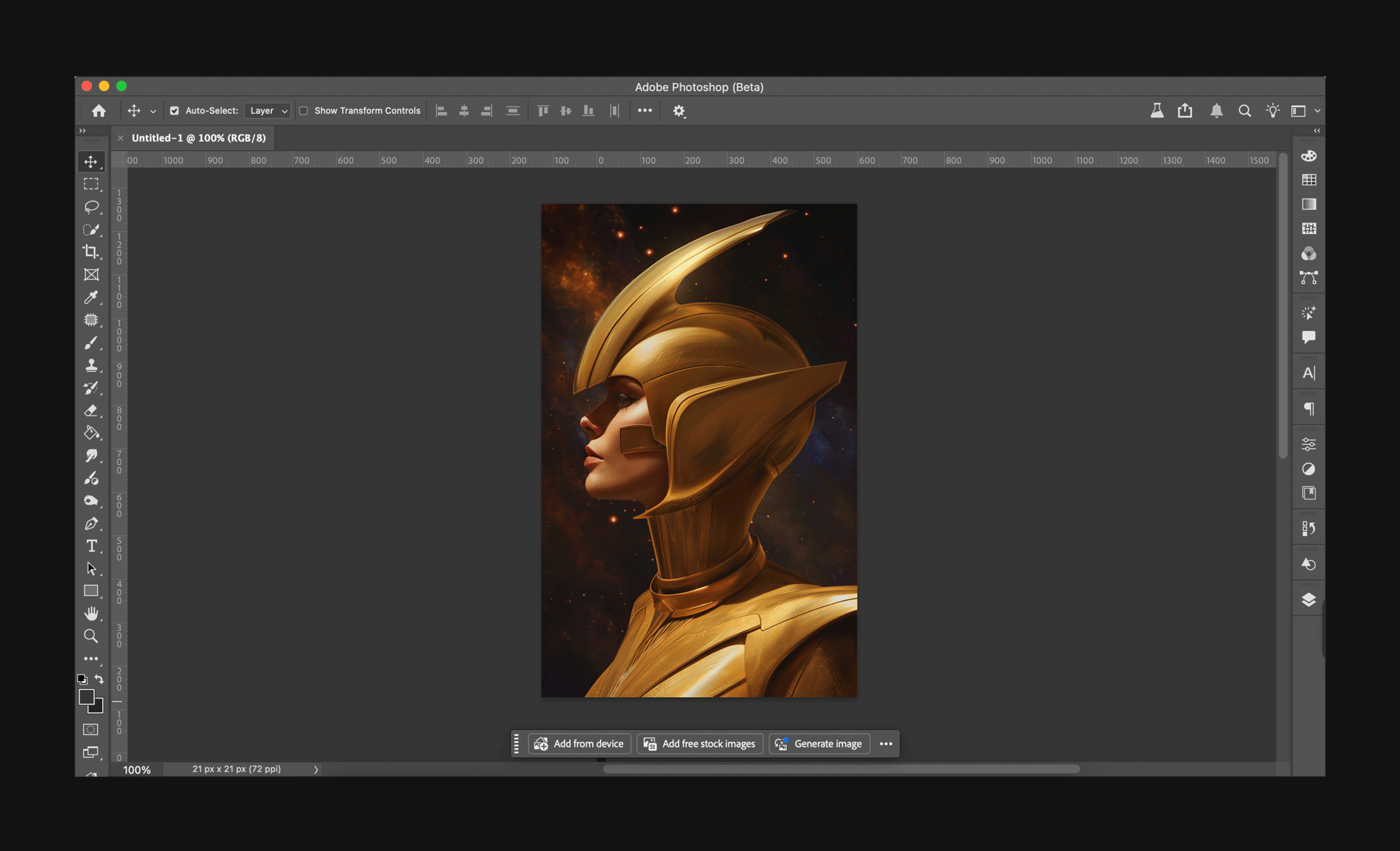Switch to the Untitled-1 document tab

click(x=198, y=138)
